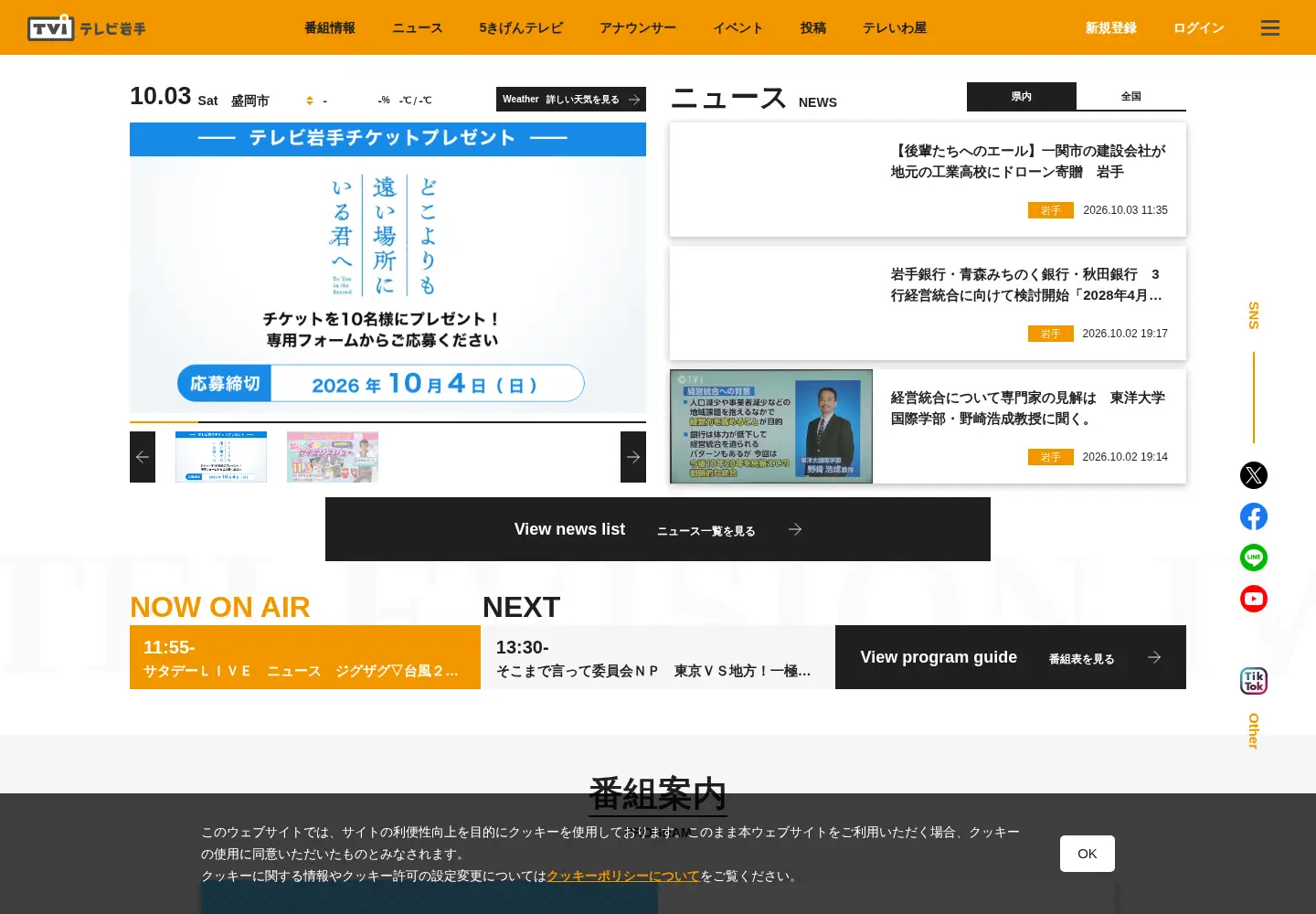Switch news to 県内 tab

point(1022,96)
